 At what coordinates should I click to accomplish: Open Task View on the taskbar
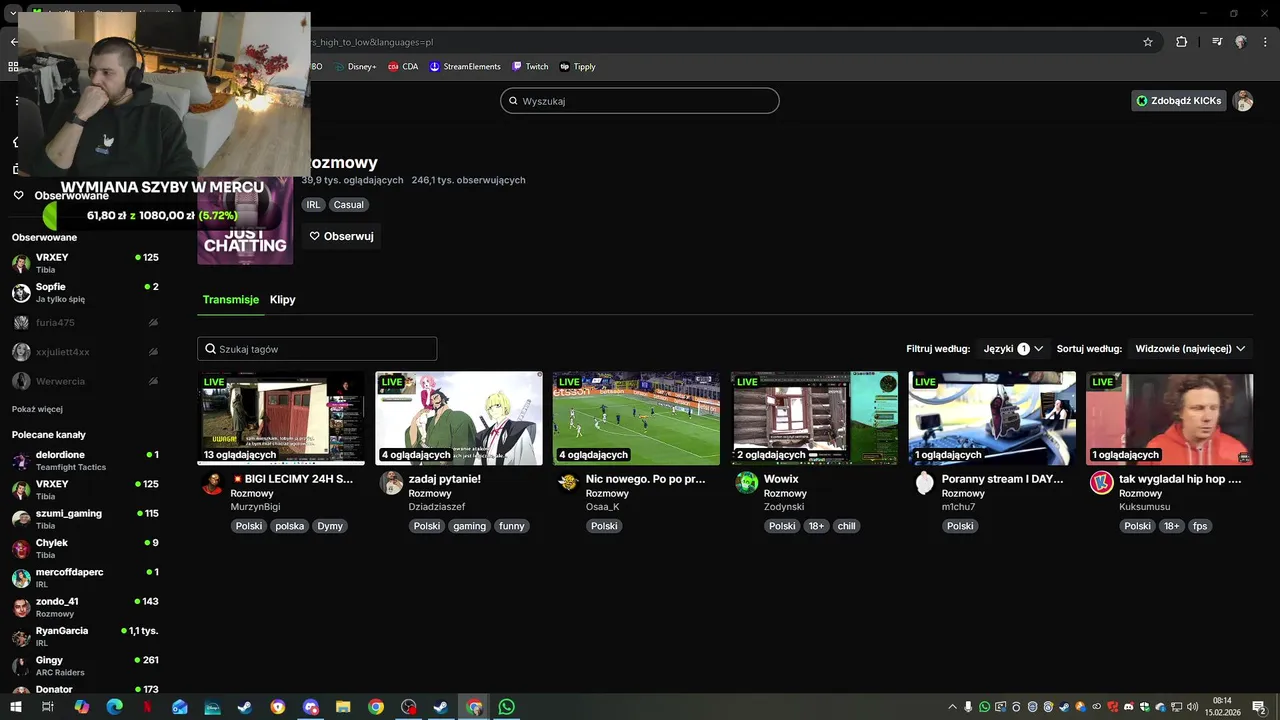pyautogui.click(x=47, y=707)
